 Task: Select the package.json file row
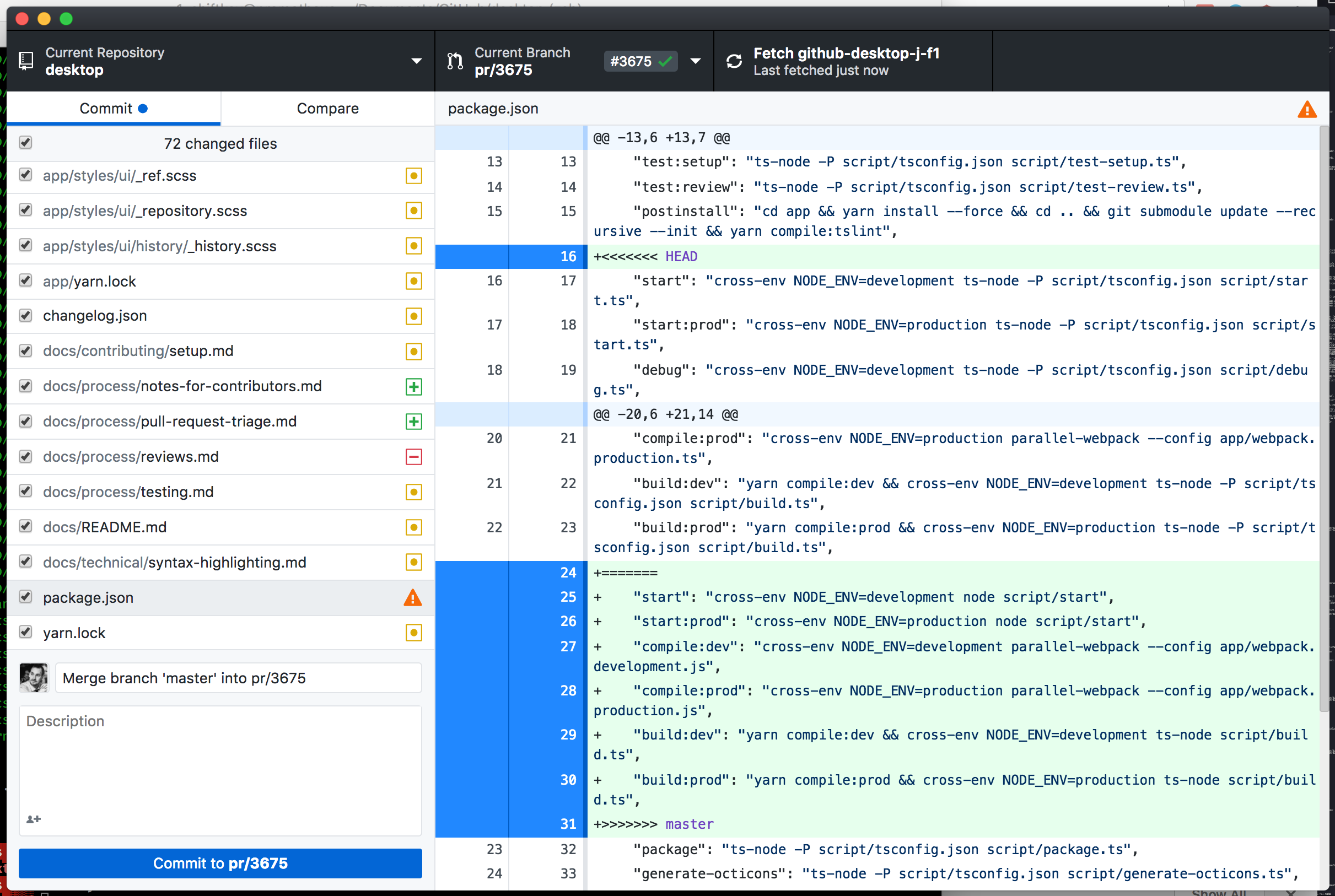click(x=220, y=598)
